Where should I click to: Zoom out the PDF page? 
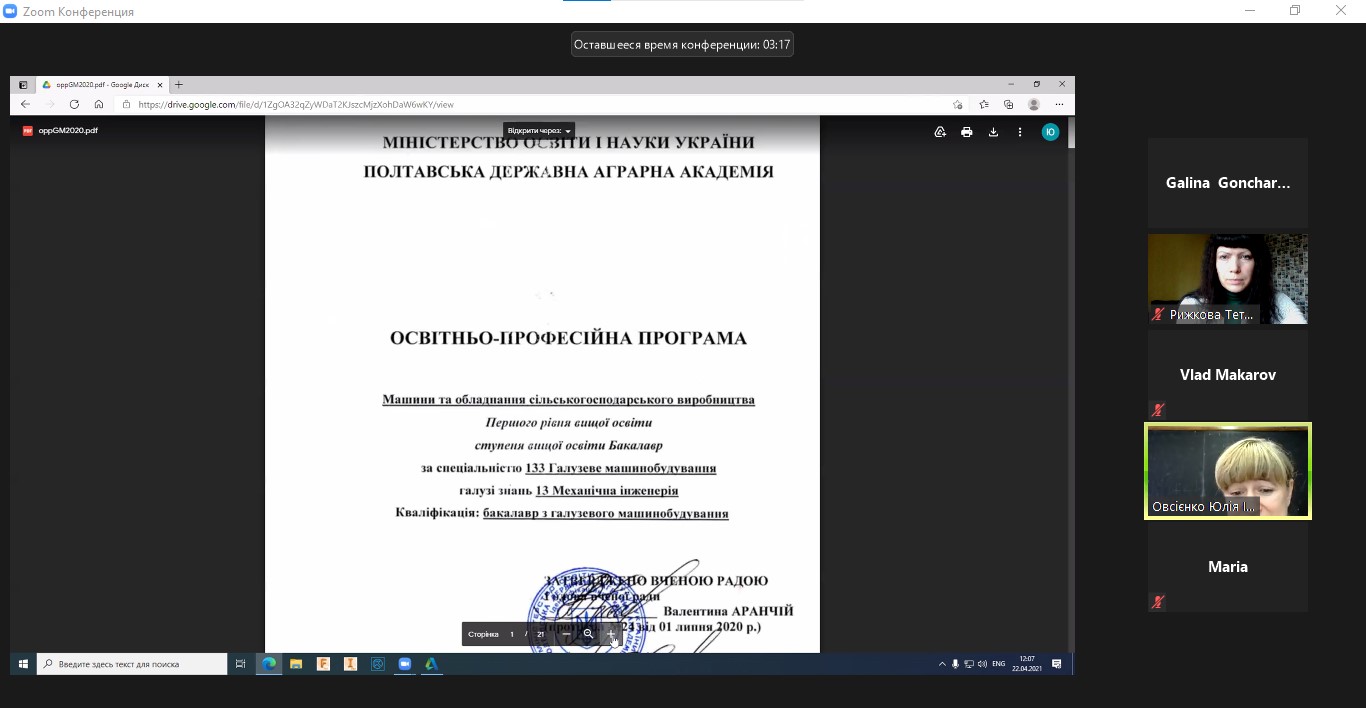566,634
